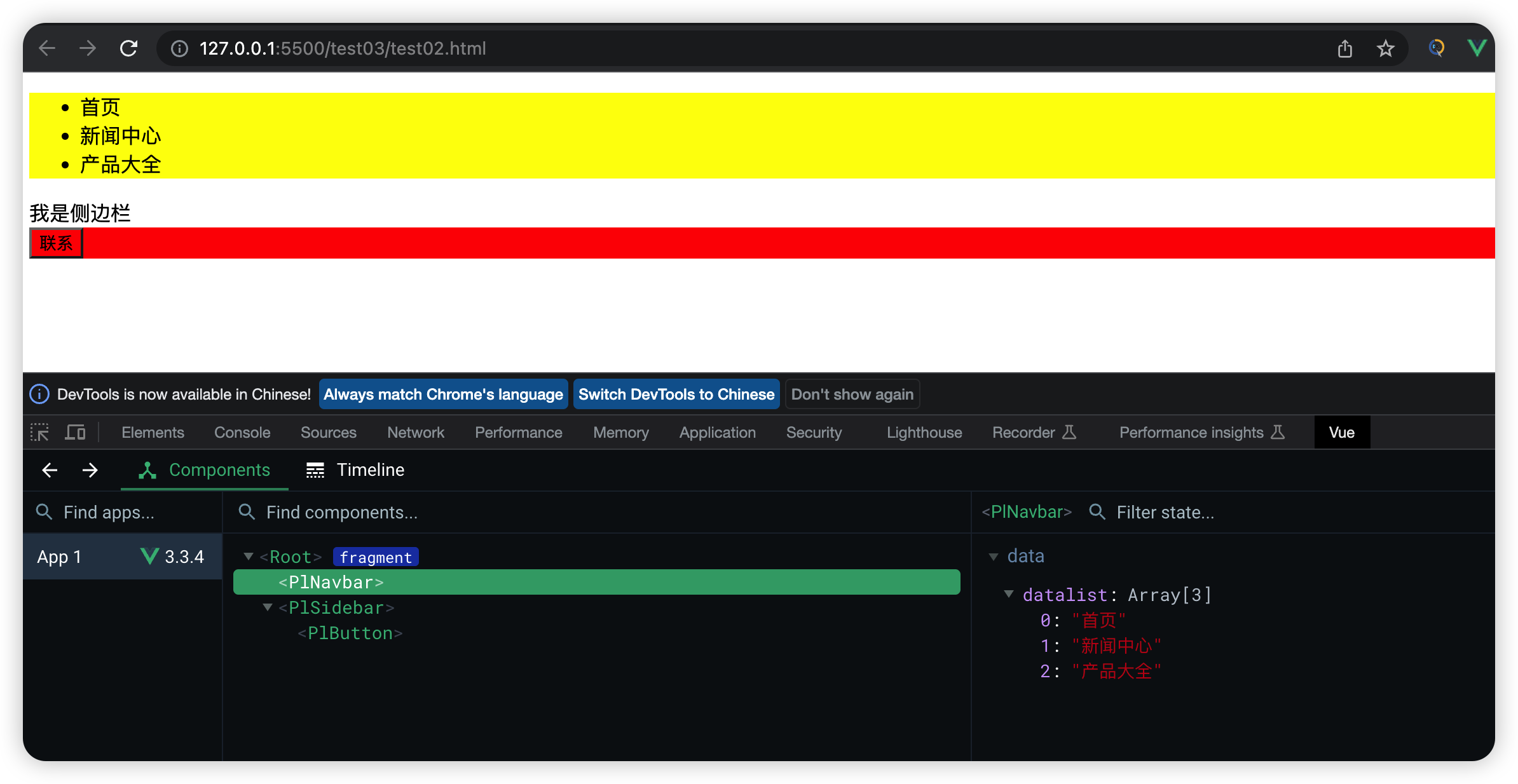Select the PlButton component in tree

click(x=350, y=633)
